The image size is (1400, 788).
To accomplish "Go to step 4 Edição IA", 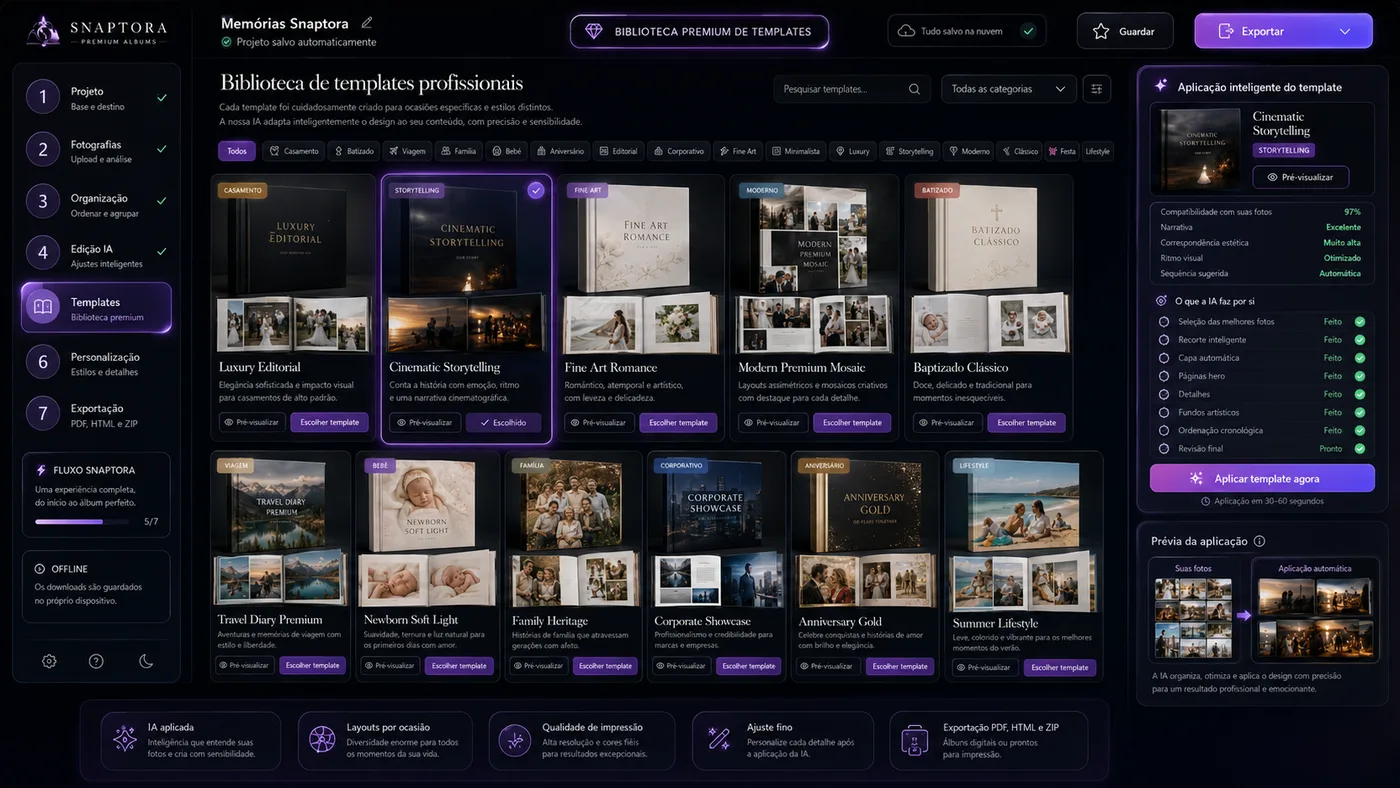I will tap(97, 255).
